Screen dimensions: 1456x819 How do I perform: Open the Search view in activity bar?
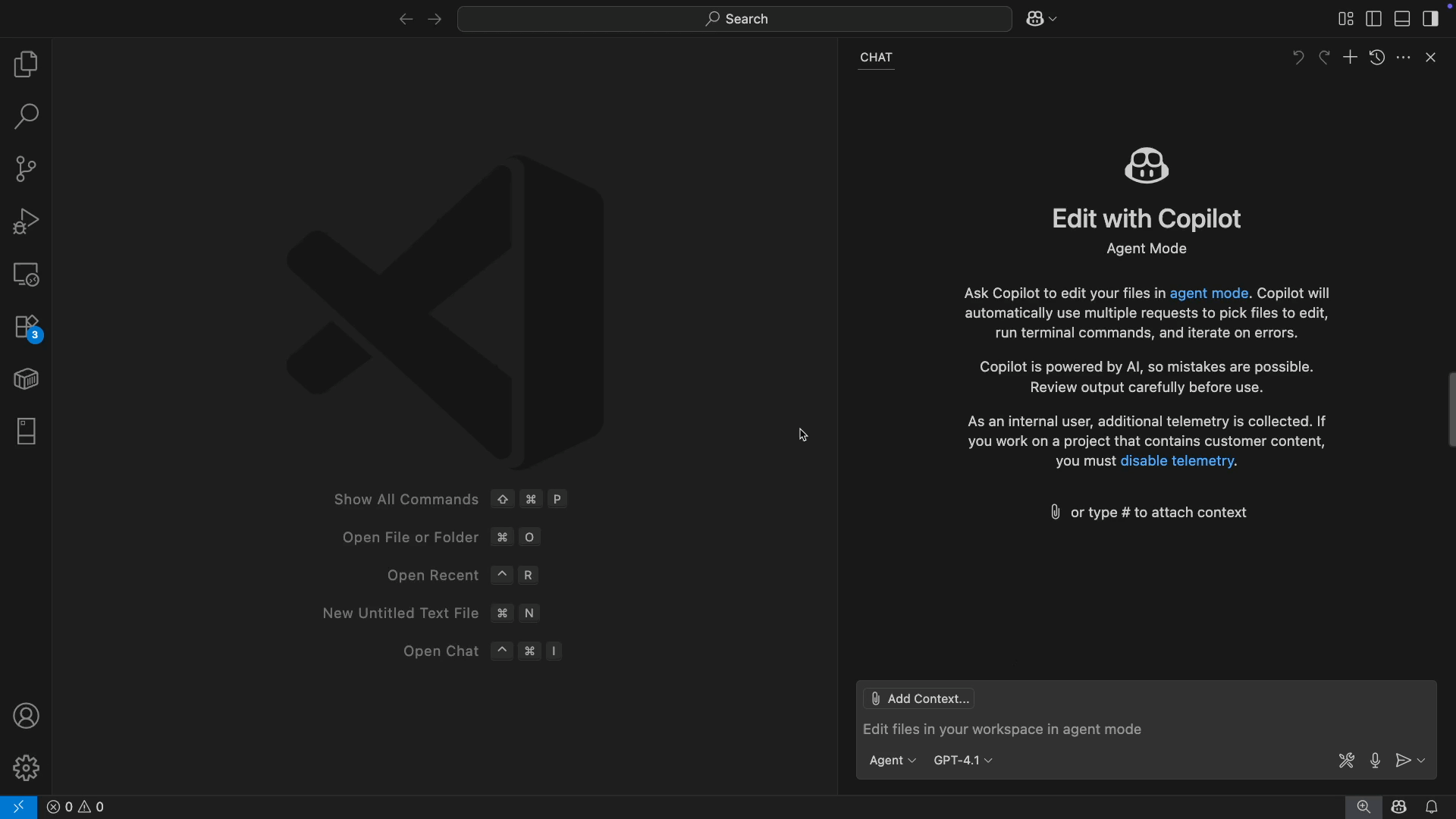point(26,117)
